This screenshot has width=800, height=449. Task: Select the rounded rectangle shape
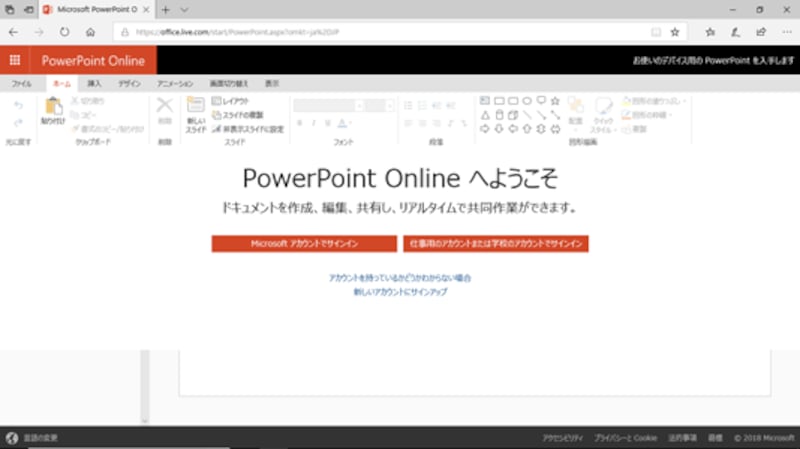click(x=513, y=101)
